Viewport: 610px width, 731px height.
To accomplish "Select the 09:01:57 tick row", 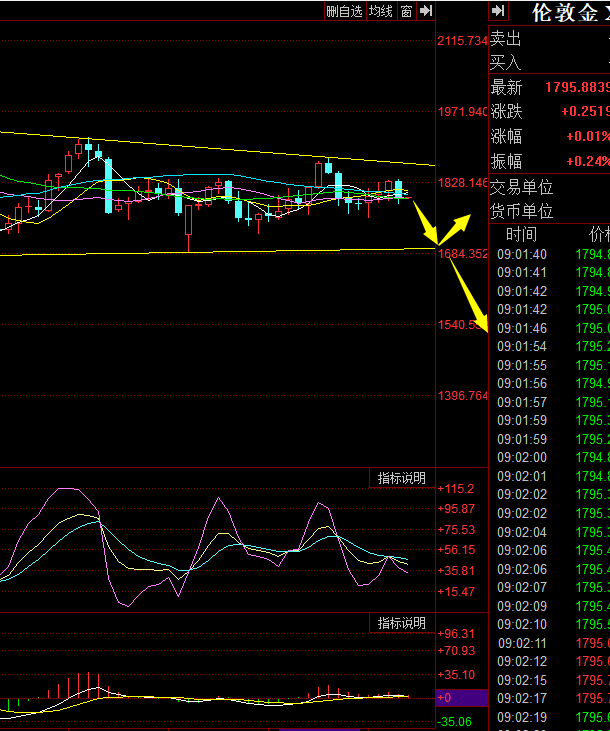I will [x=550, y=402].
